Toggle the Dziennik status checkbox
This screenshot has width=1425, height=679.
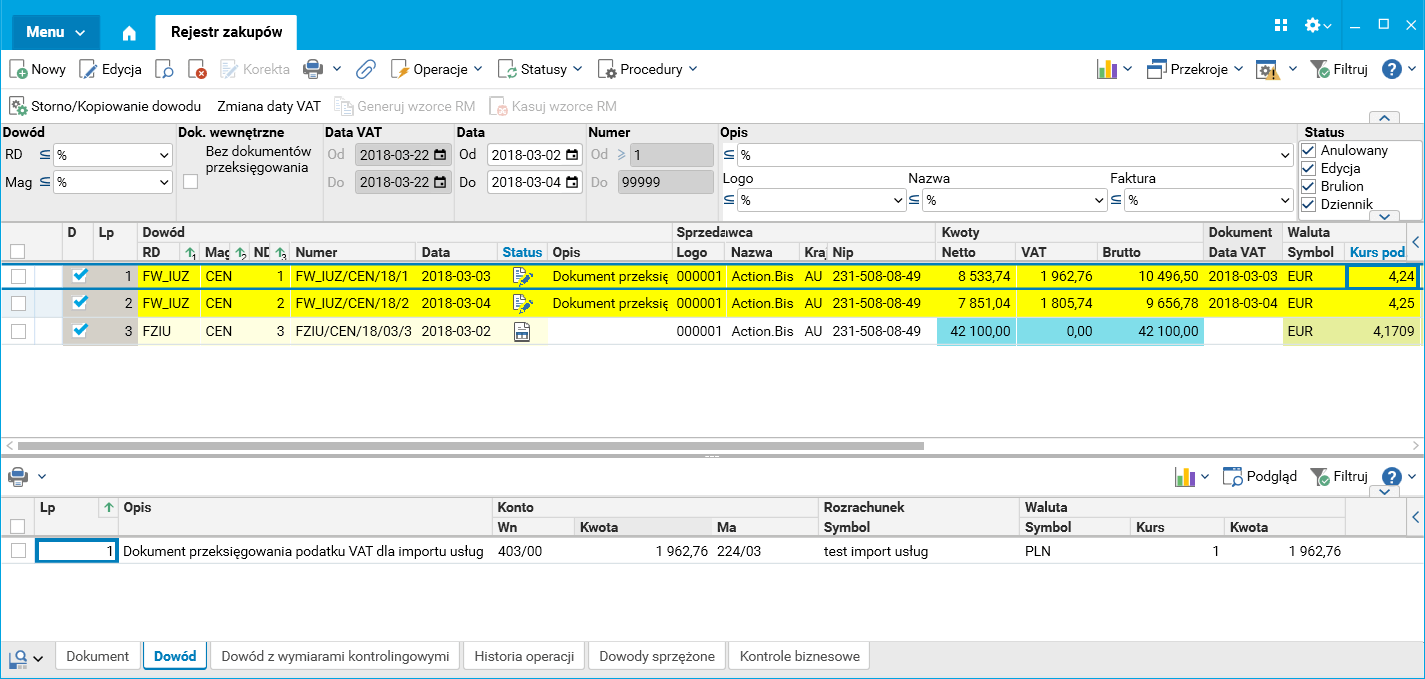pyautogui.click(x=1308, y=204)
